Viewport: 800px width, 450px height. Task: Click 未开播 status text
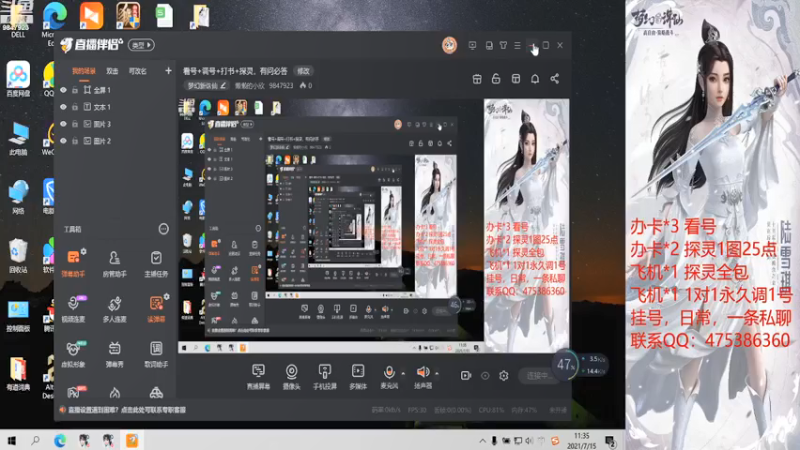[x=558, y=410]
